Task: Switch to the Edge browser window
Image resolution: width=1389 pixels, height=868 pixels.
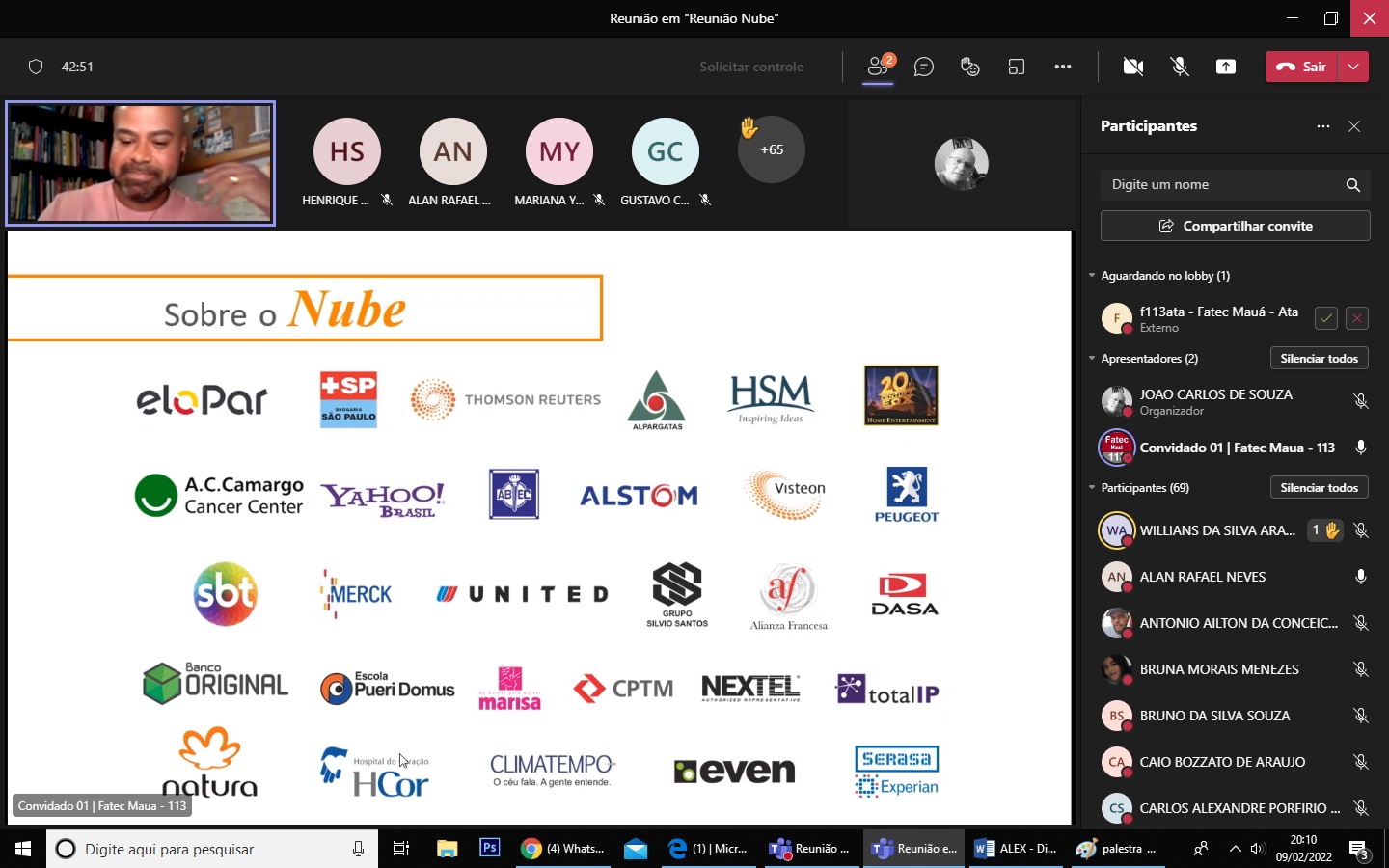Action: (x=708, y=849)
